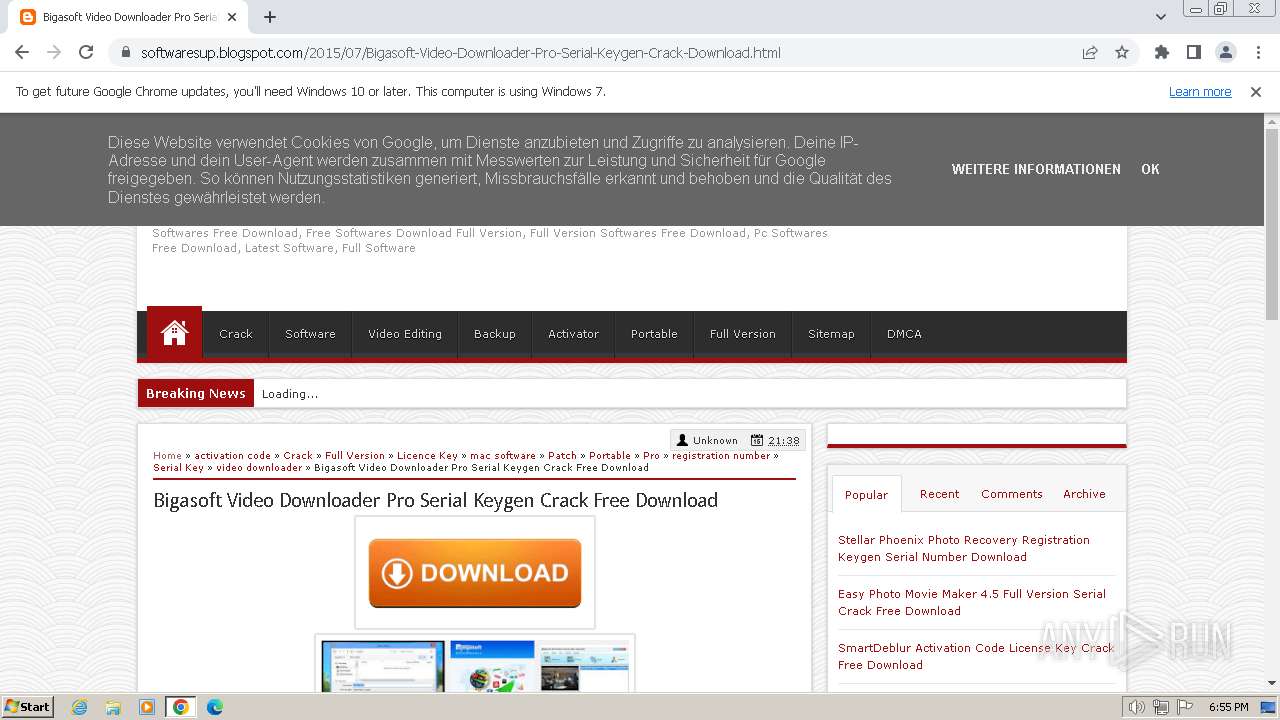Open a new tab with plus button
This screenshot has width=1280, height=720.
pos(270,17)
